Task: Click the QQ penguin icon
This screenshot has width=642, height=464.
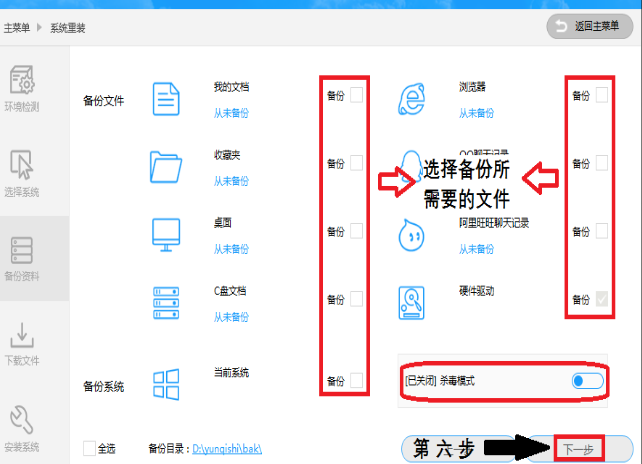Action: point(411,166)
